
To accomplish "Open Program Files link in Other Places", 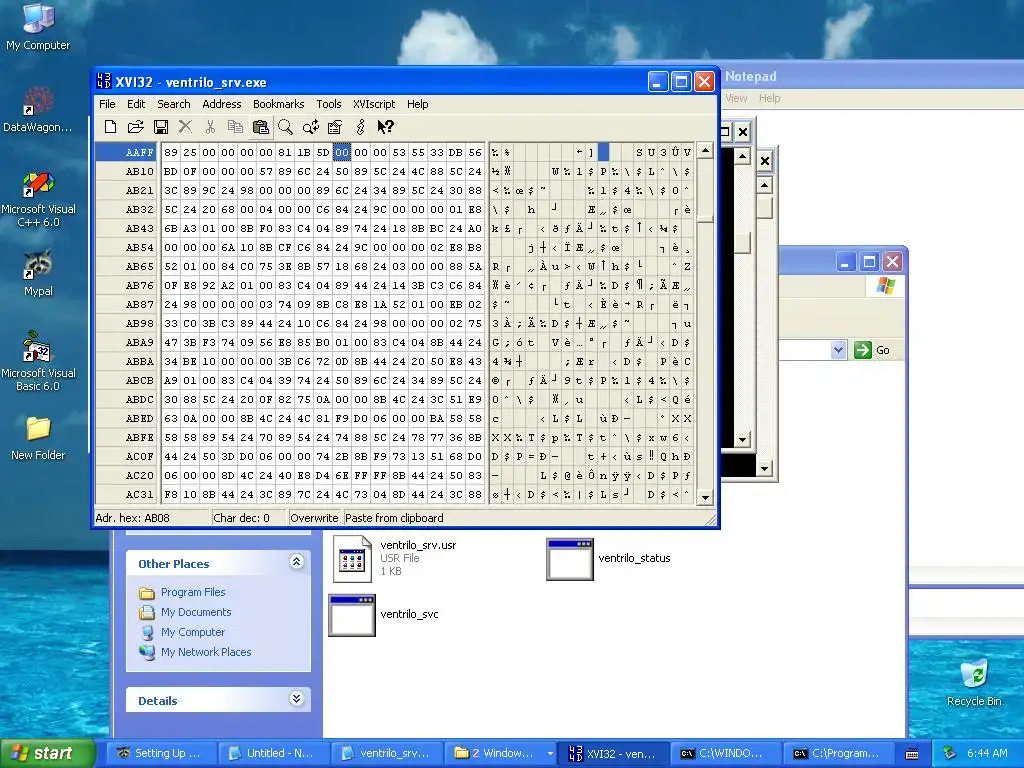I will [193, 592].
